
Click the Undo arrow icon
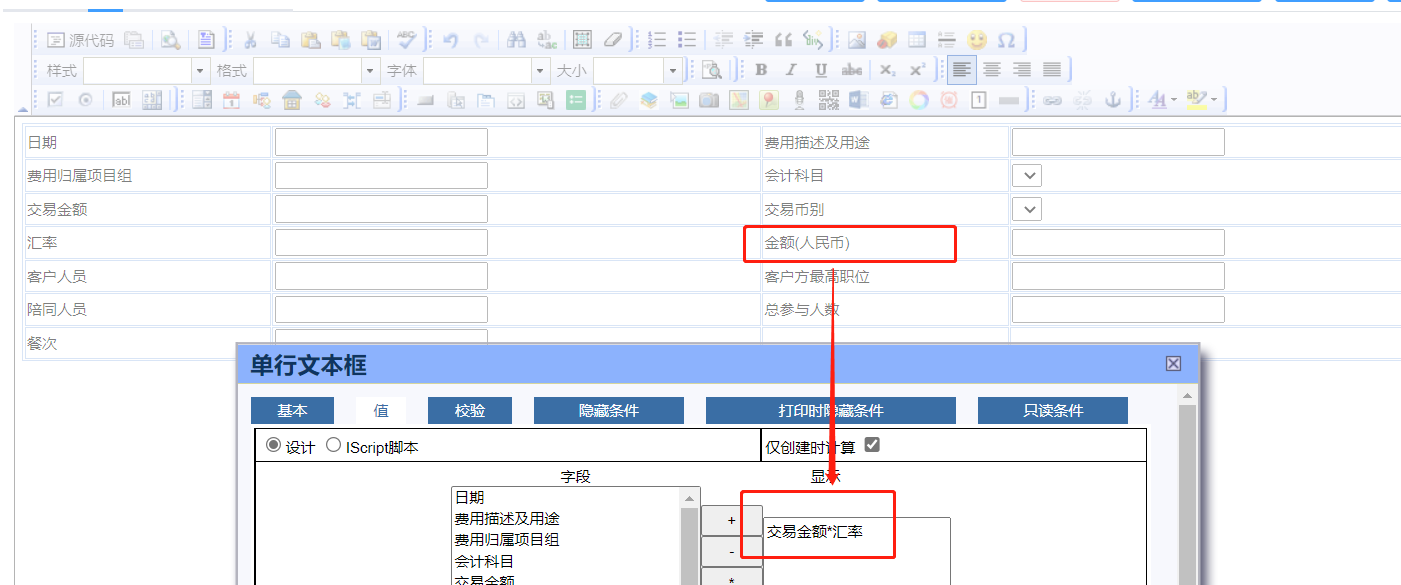click(x=451, y=40)
